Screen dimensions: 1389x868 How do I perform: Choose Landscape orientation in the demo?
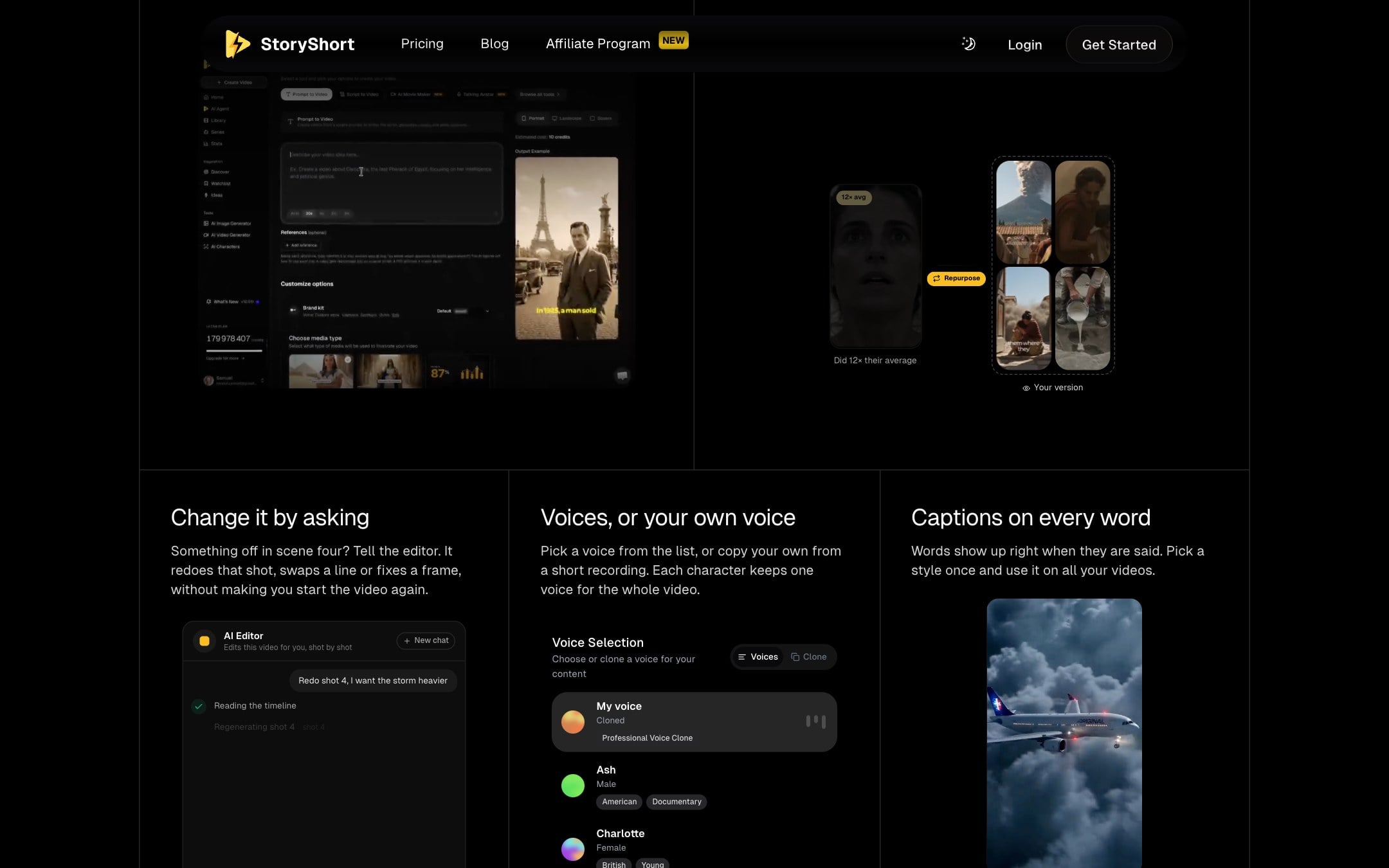point(567,118)
